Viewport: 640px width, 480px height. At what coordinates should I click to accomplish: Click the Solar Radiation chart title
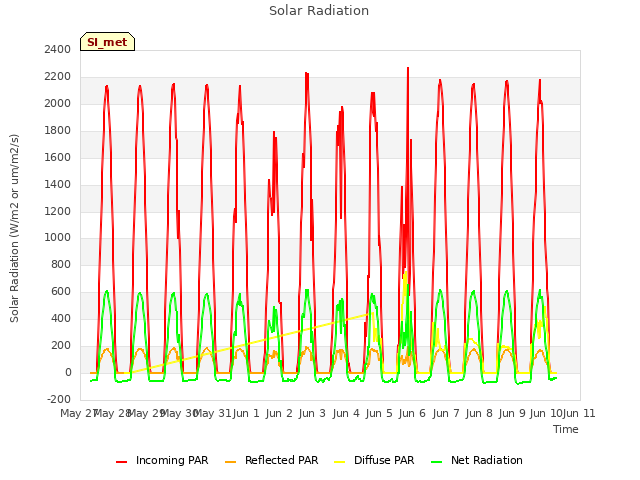pyautogui.click(x=319, y=11)
